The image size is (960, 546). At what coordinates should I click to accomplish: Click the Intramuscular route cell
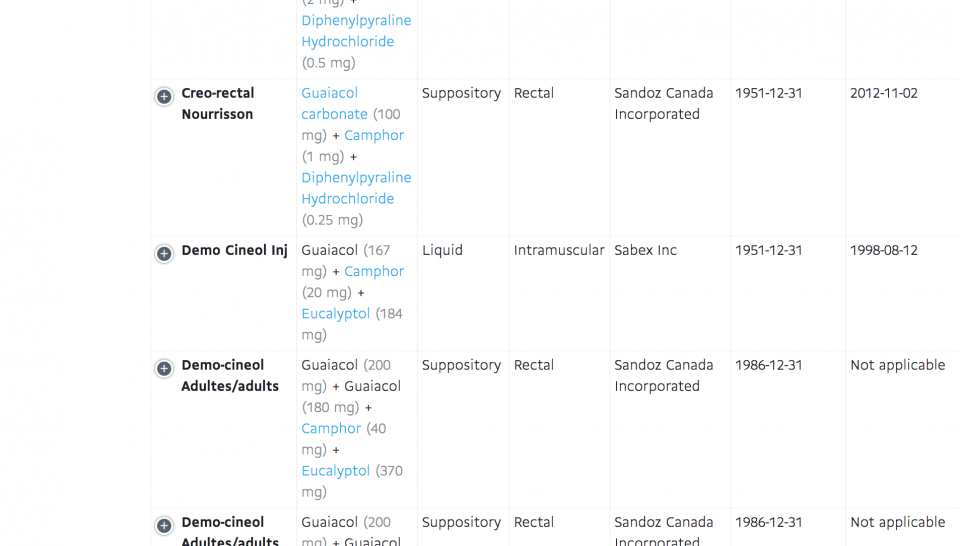pyautogui.click(x=559, y=250)
